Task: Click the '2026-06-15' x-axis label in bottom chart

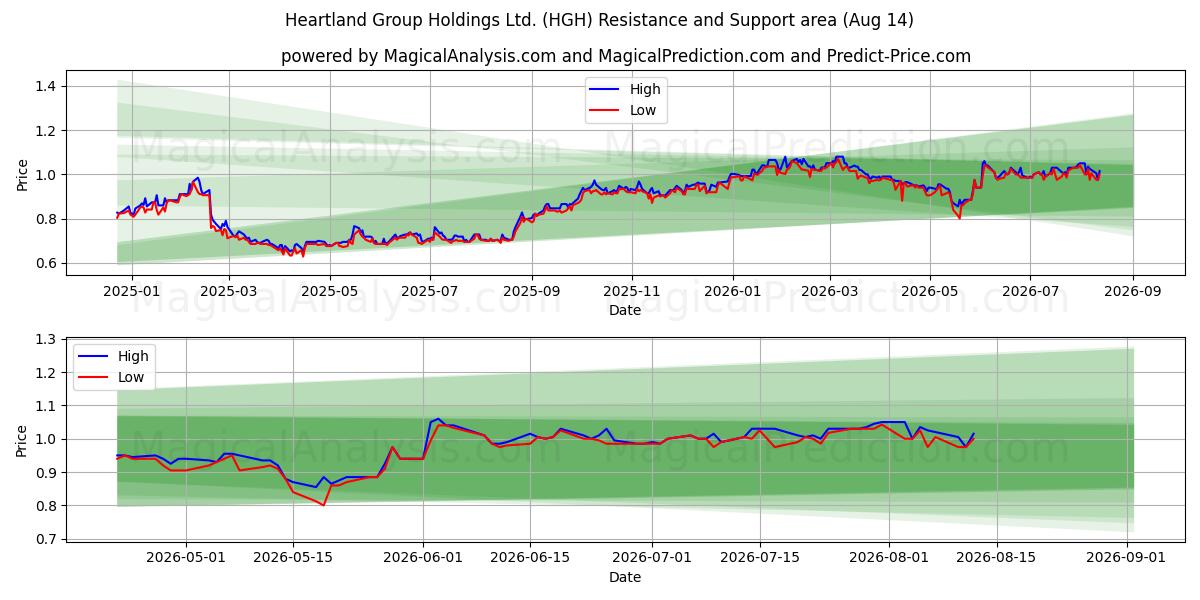Action: click(530, 557)
